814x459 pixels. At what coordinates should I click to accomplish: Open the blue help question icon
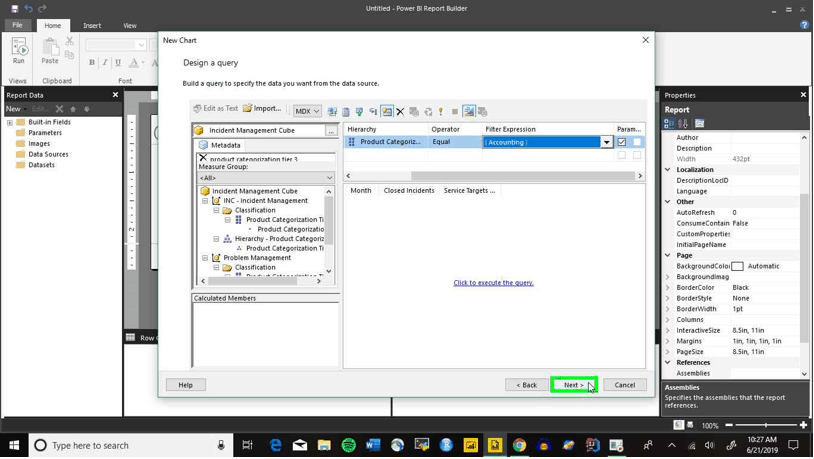805,25
